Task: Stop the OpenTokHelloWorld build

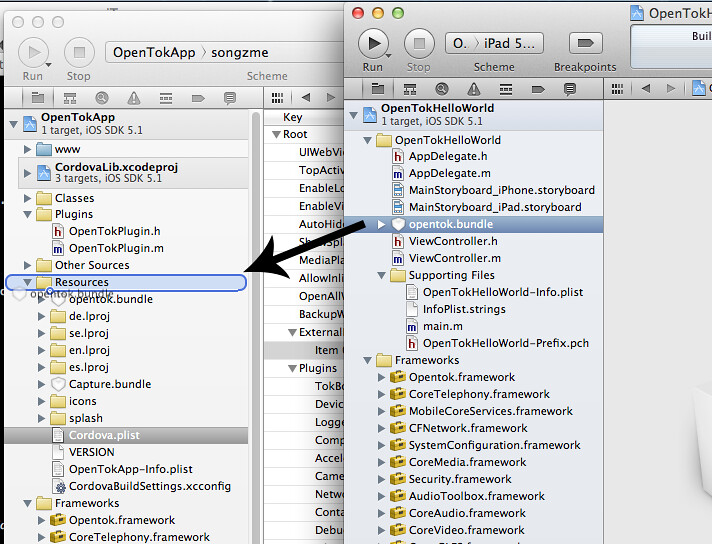Action: [419, 44]
